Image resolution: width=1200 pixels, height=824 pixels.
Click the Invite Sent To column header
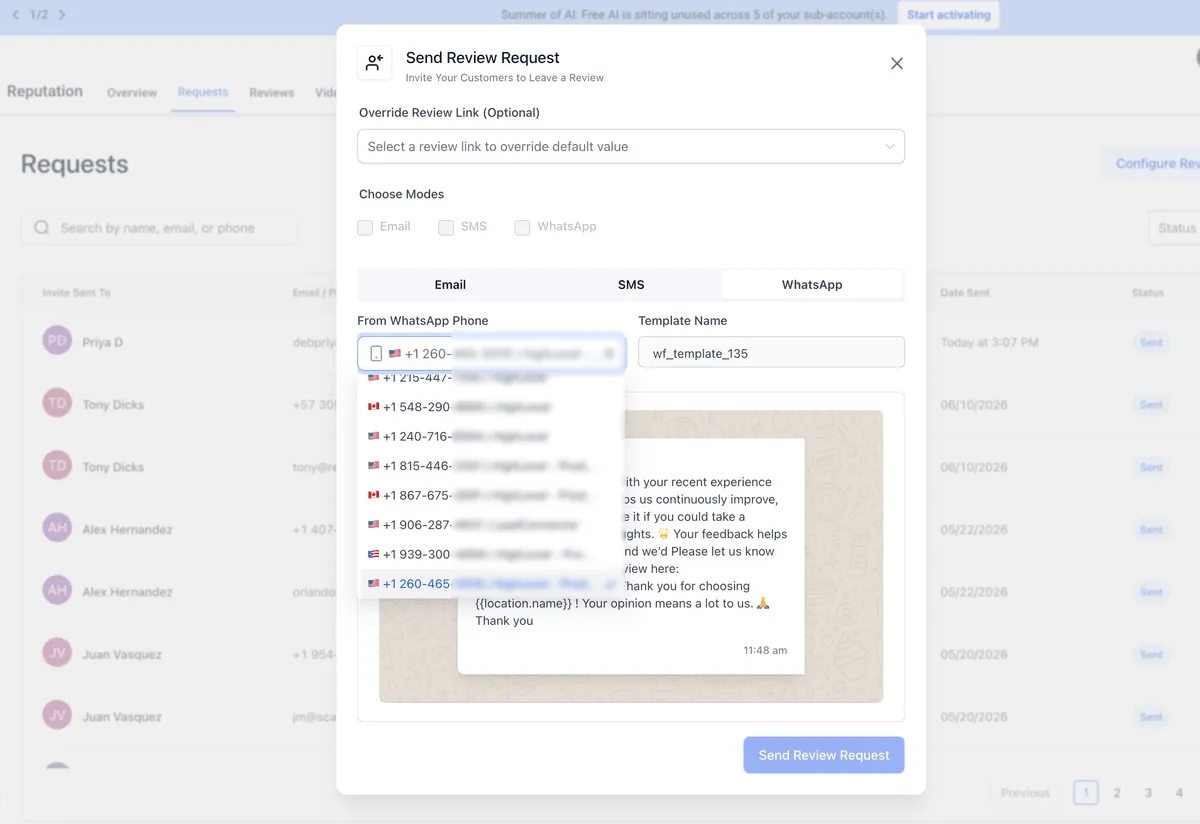tap(76, 293)
